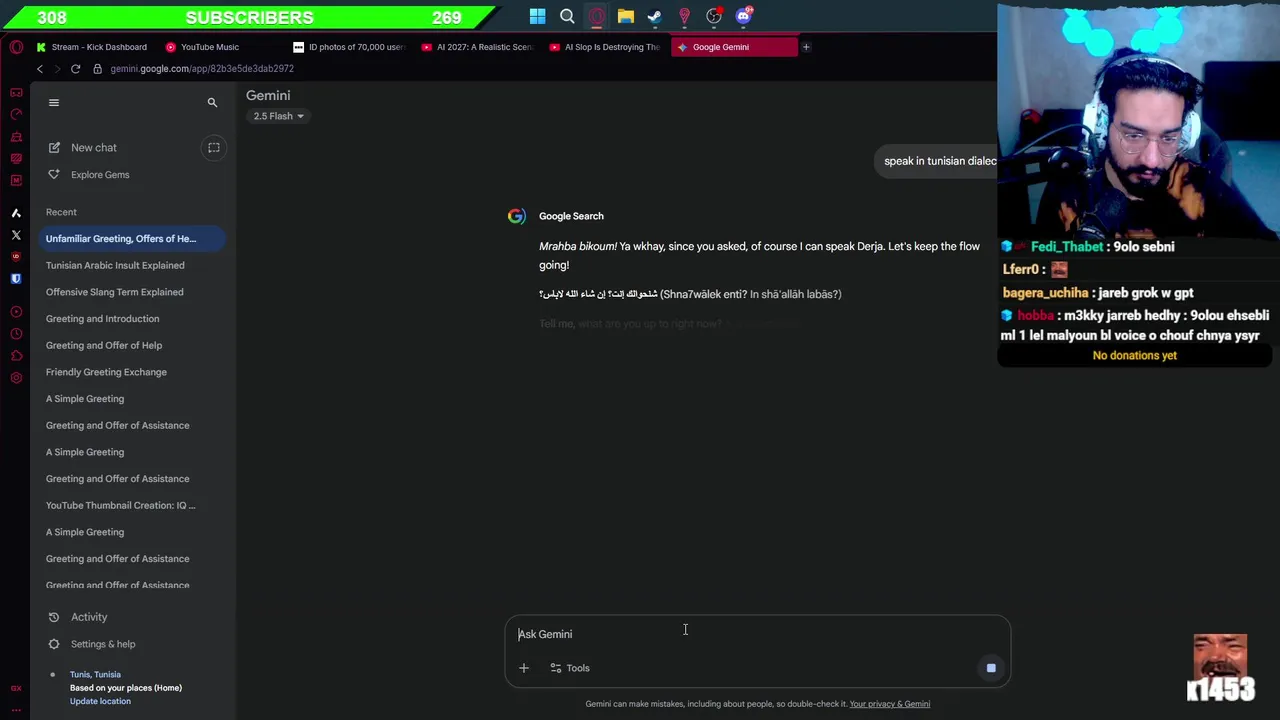Open Windows search in taskbar
The width and height of the screenshot is (1280, 720).
point(567,16)
